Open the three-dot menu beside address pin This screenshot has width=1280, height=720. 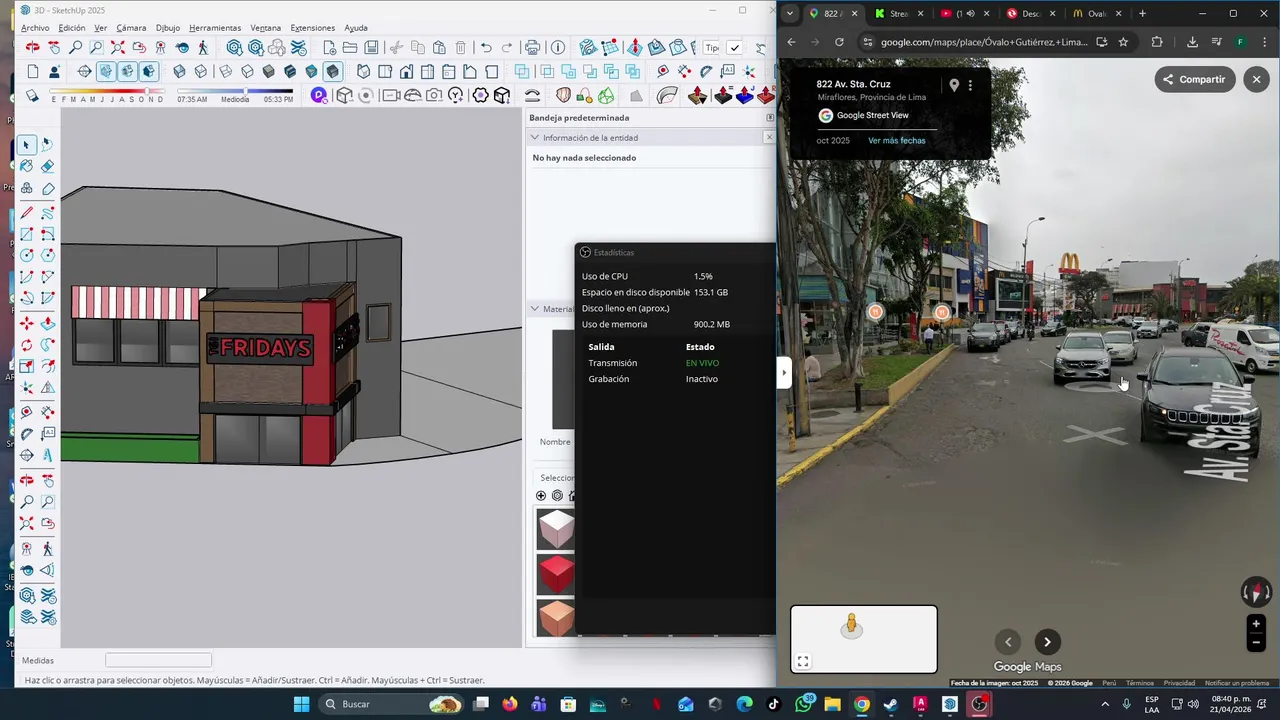point(970,86)
